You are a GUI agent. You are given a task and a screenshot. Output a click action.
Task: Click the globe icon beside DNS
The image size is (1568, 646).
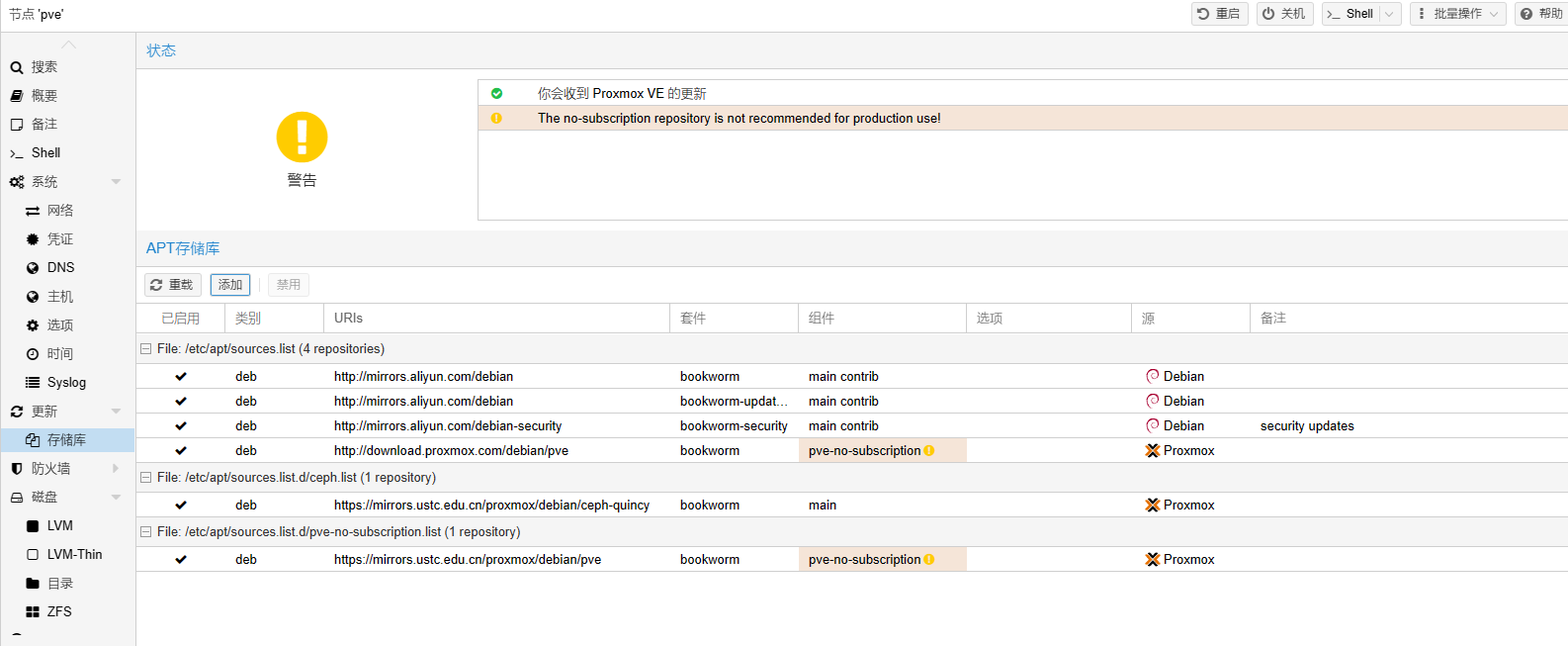pos(33,268)
